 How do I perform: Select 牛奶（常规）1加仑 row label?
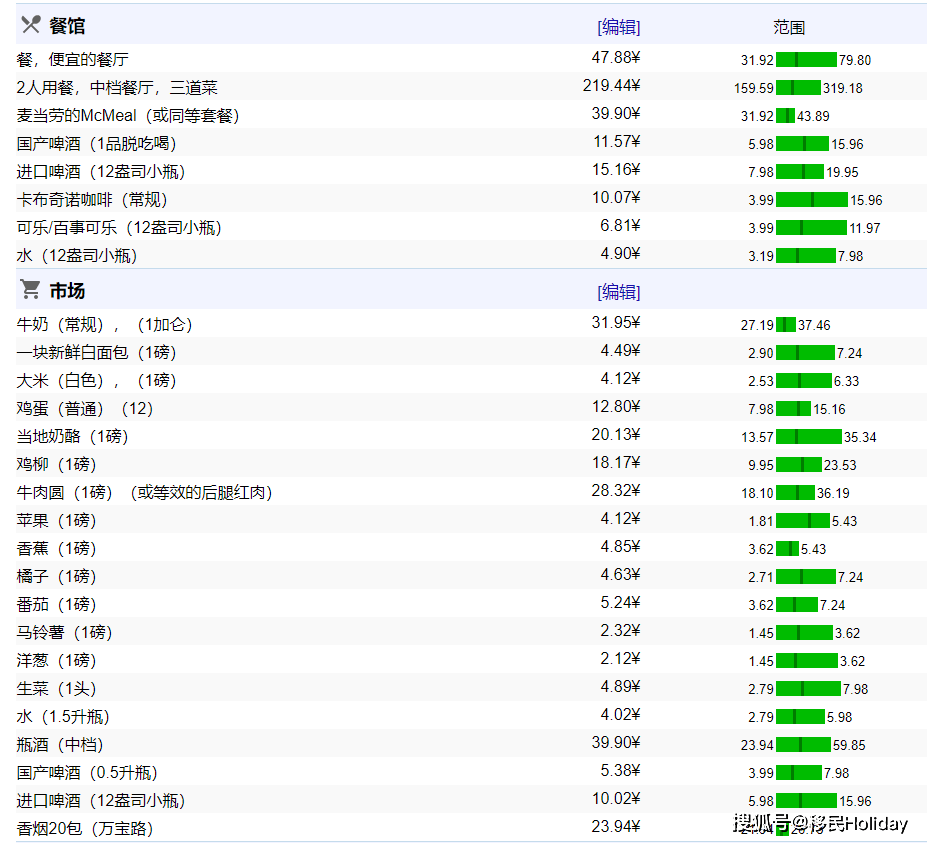(105, 325)
